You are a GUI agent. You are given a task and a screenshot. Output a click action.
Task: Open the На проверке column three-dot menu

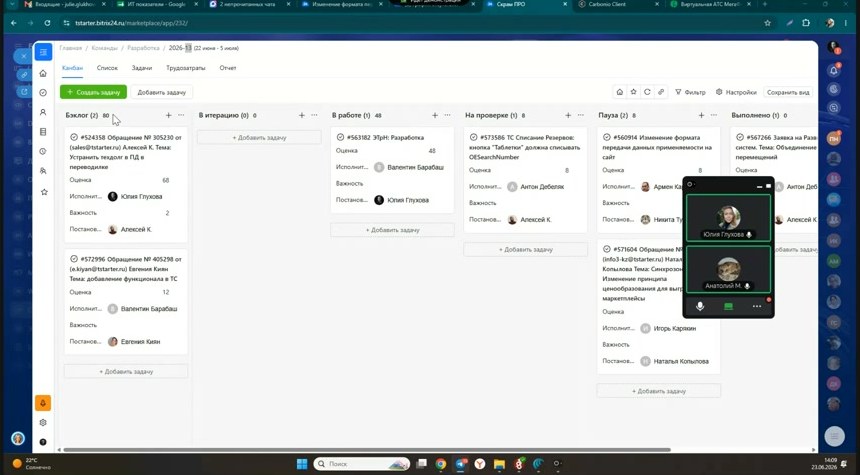(x=581, y=115)
